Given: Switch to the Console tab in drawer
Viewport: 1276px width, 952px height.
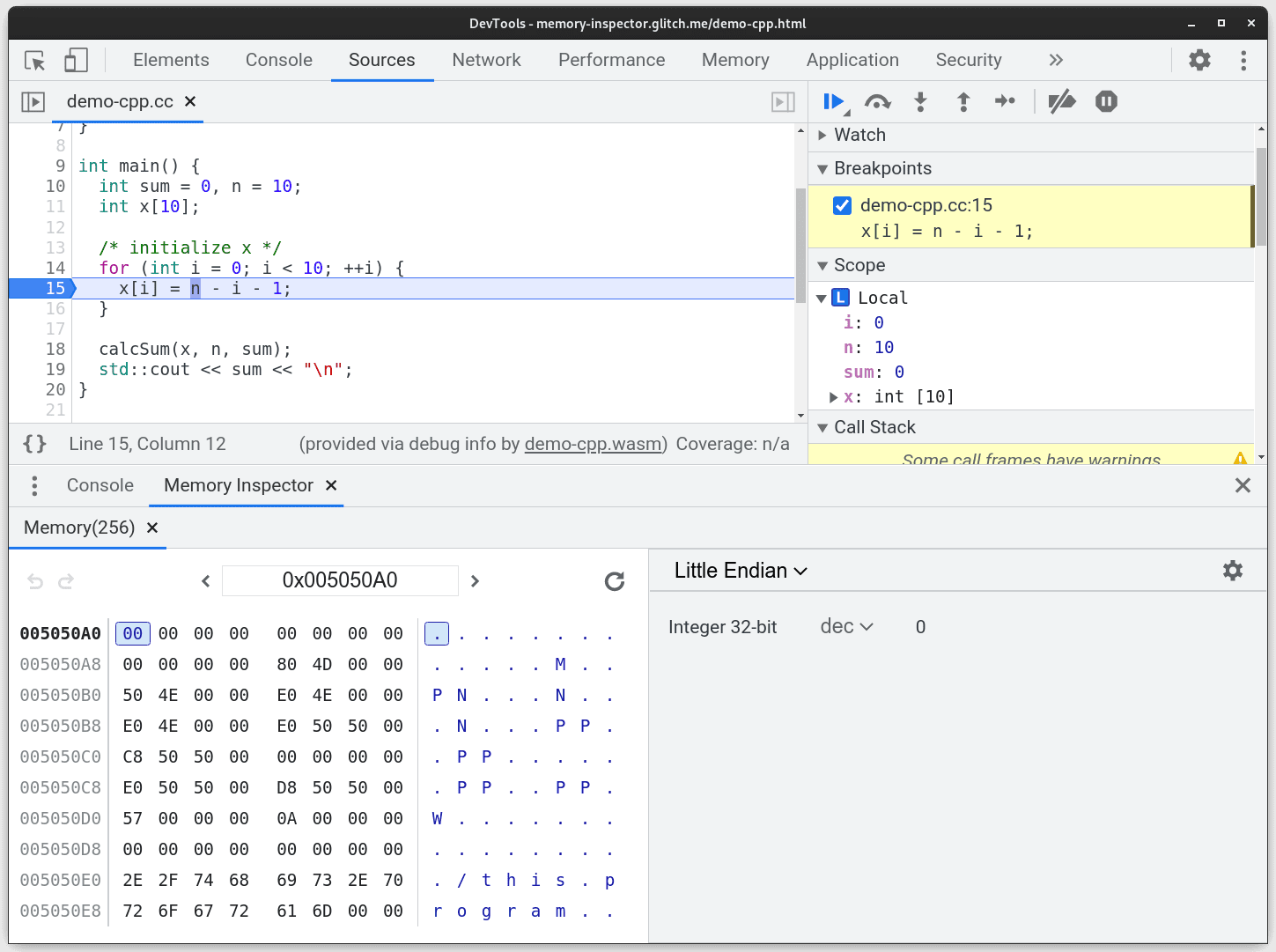Looking at the screenshot, I should click(x=100, y=485).
